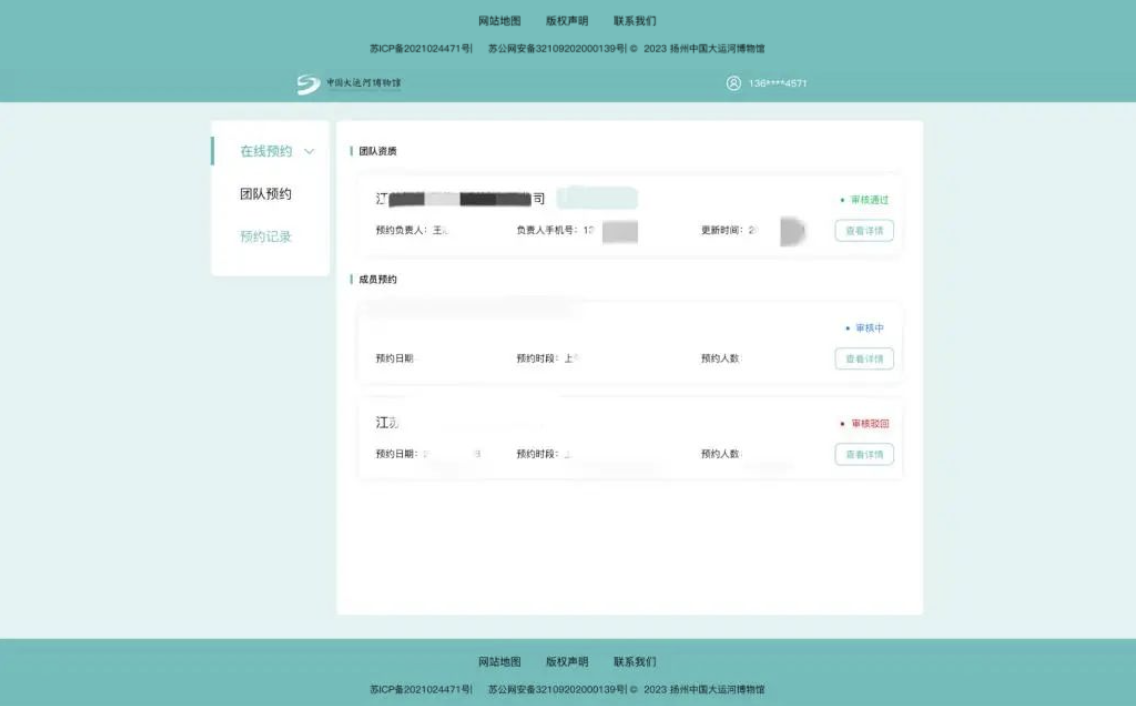Screen dimensions: 1136x706
Task: Open 团队预约 in the sidebar
Action: [x=265, y=194]
